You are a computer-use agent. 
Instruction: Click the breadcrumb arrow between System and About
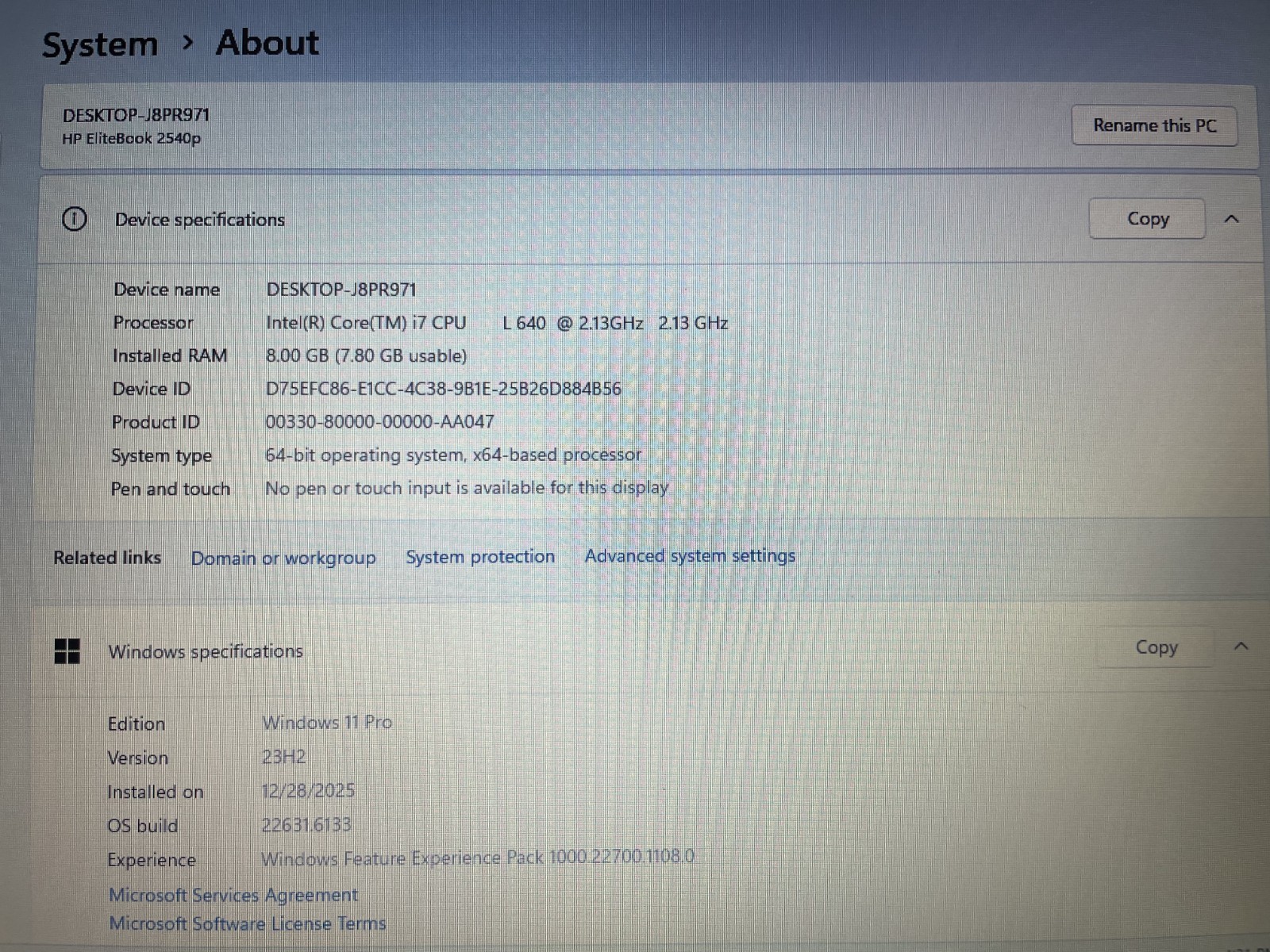pos(187,42)
